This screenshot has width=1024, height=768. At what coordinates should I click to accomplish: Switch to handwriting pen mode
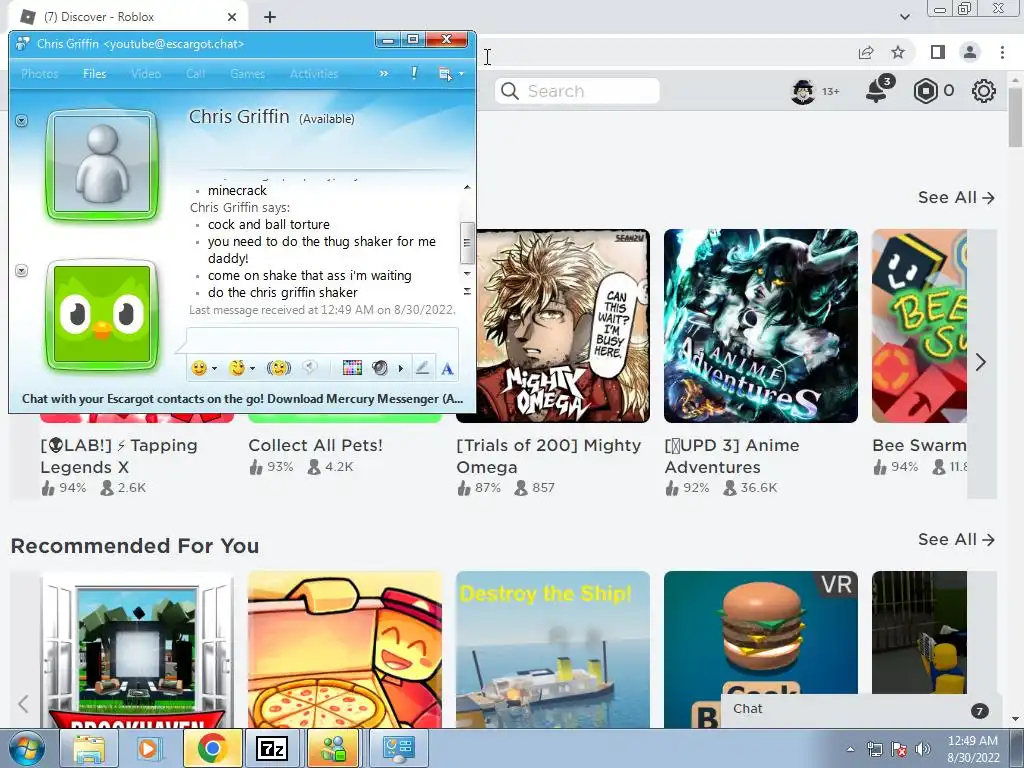coord(423,368)
